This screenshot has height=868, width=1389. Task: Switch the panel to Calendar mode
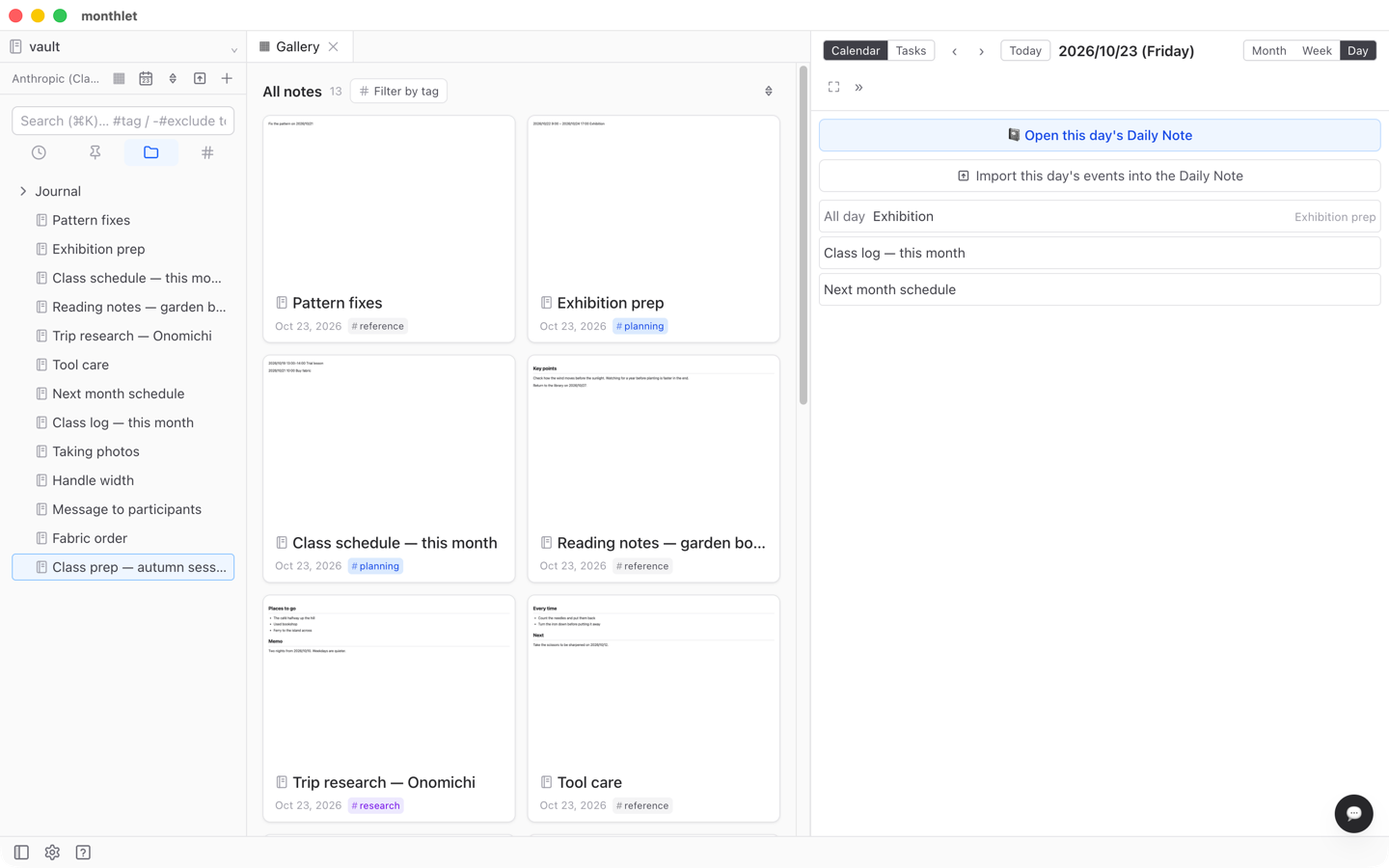(x=856, y=50)
